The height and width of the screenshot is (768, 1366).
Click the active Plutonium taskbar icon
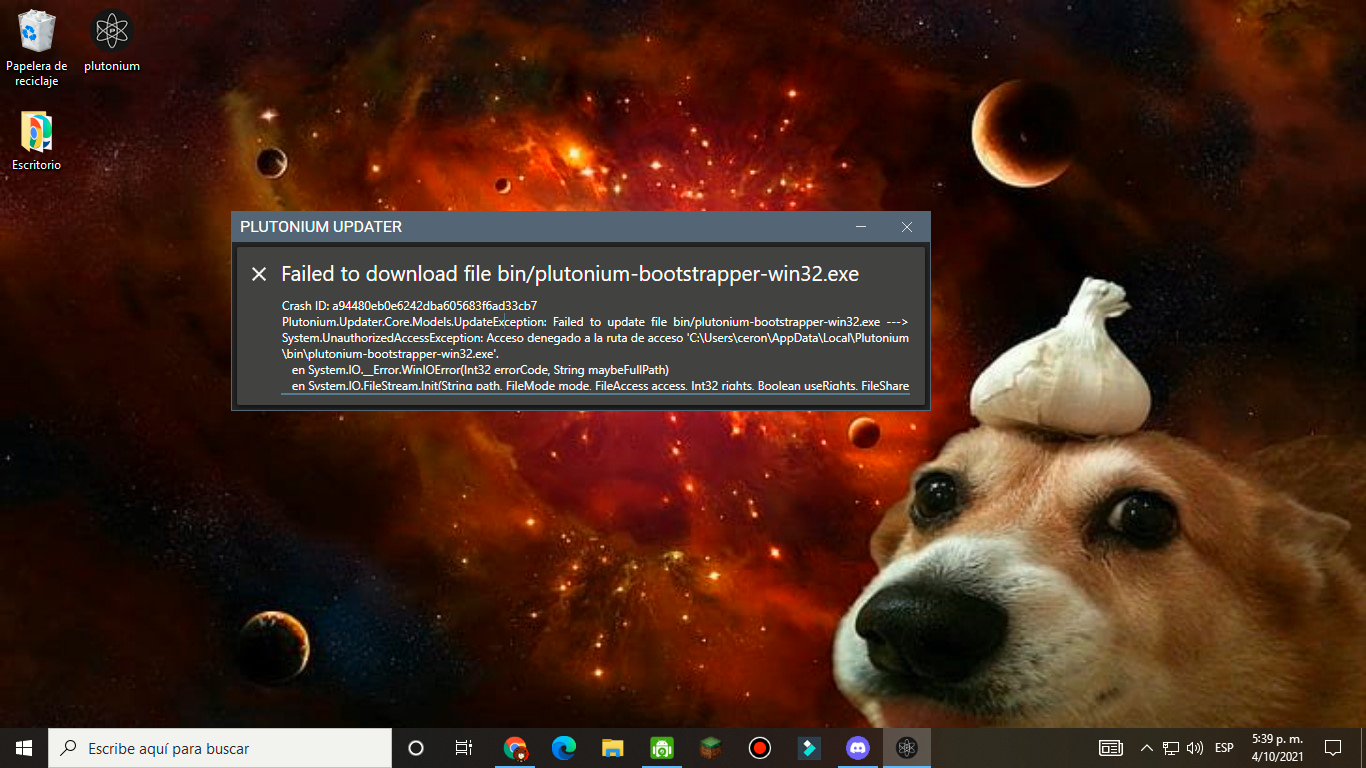coord(907,748)
